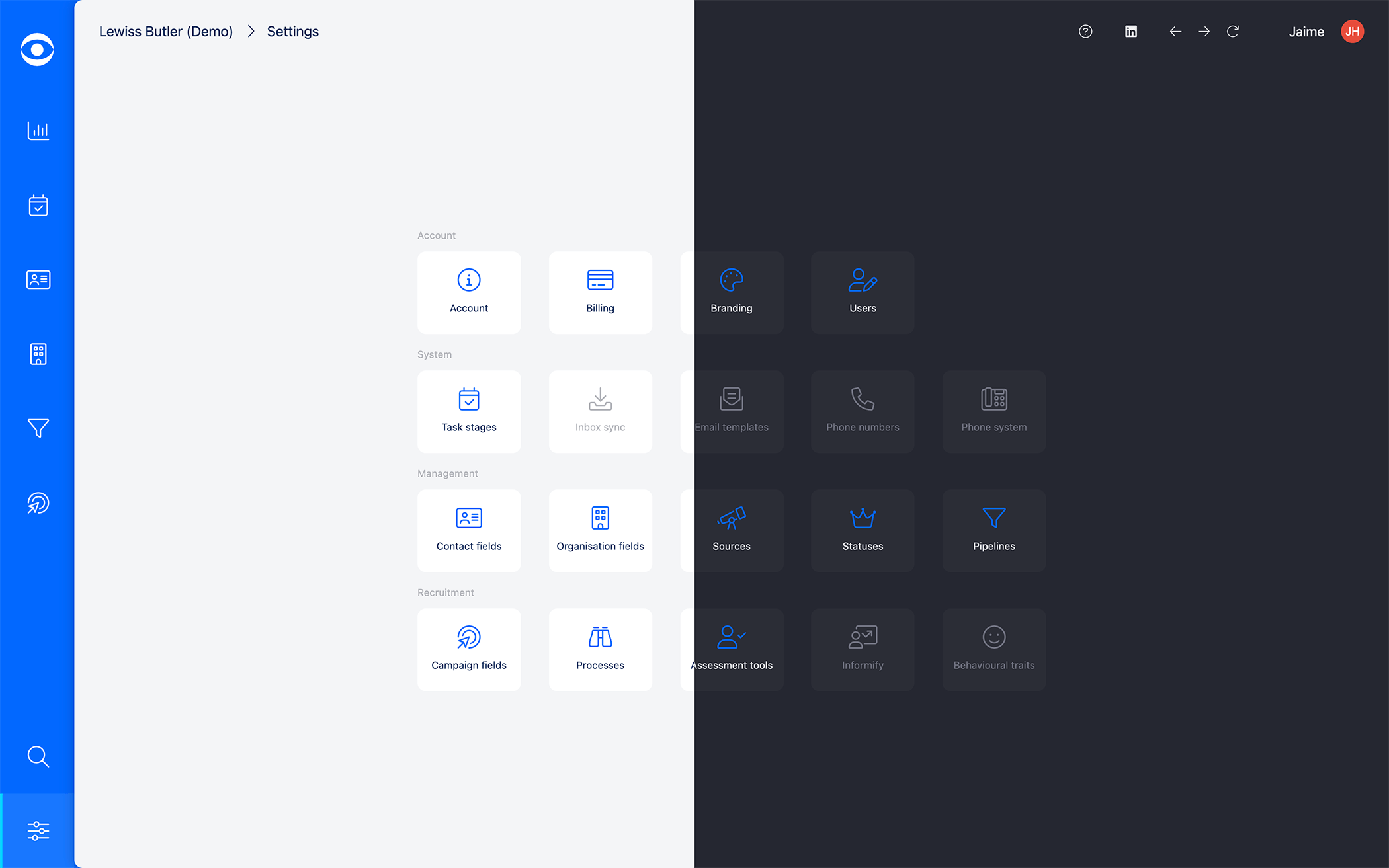Screen dimensions: 1389x868
Task: Select the Contacts card icon in sidebar
Action: [x=38, y=280]
